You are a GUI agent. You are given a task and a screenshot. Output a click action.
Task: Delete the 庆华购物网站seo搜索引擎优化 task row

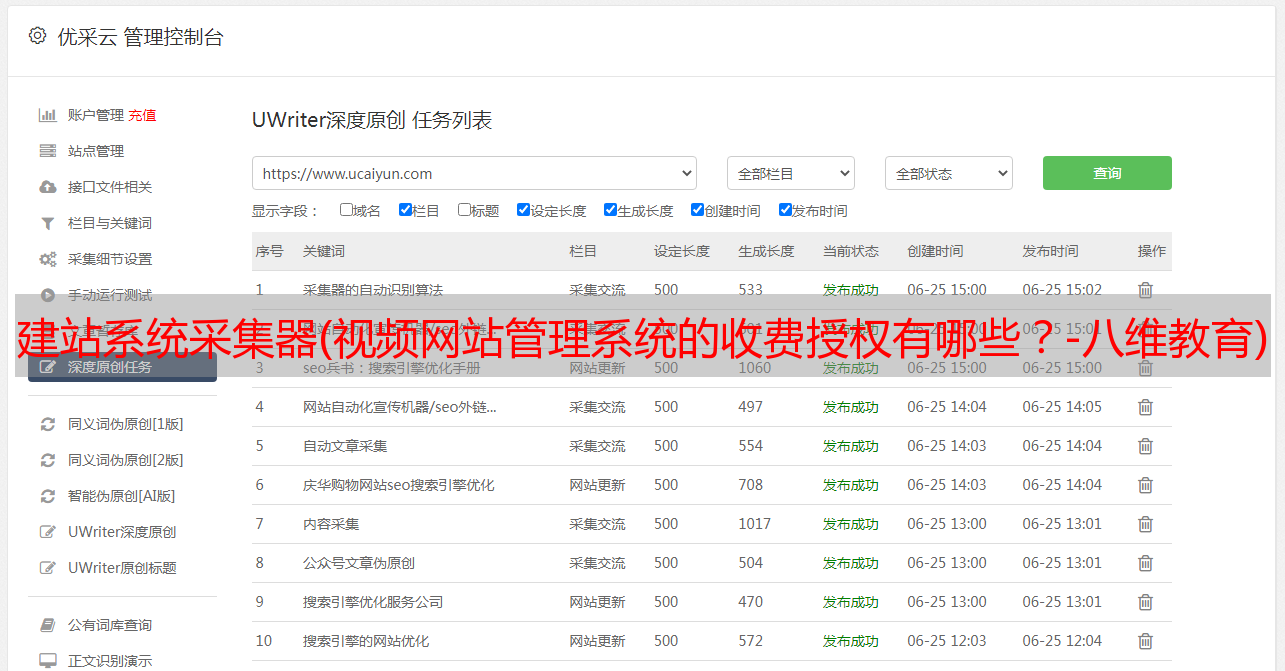[1146, 485]
